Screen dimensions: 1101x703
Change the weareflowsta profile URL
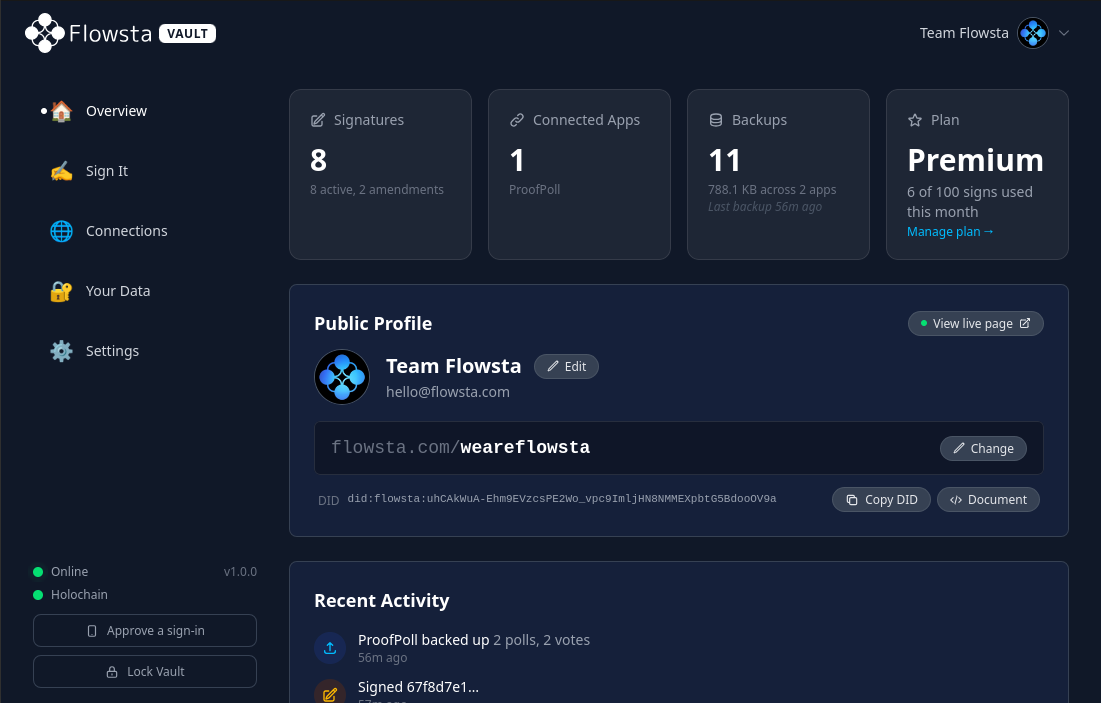click(x=983, y=449)
